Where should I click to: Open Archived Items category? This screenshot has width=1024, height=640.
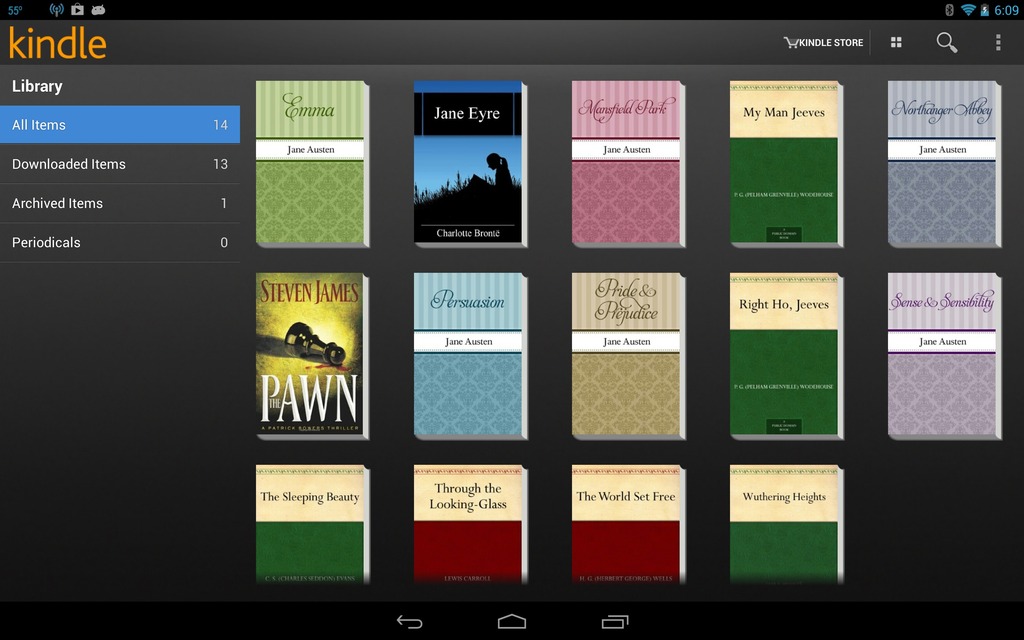click(120, 203)
